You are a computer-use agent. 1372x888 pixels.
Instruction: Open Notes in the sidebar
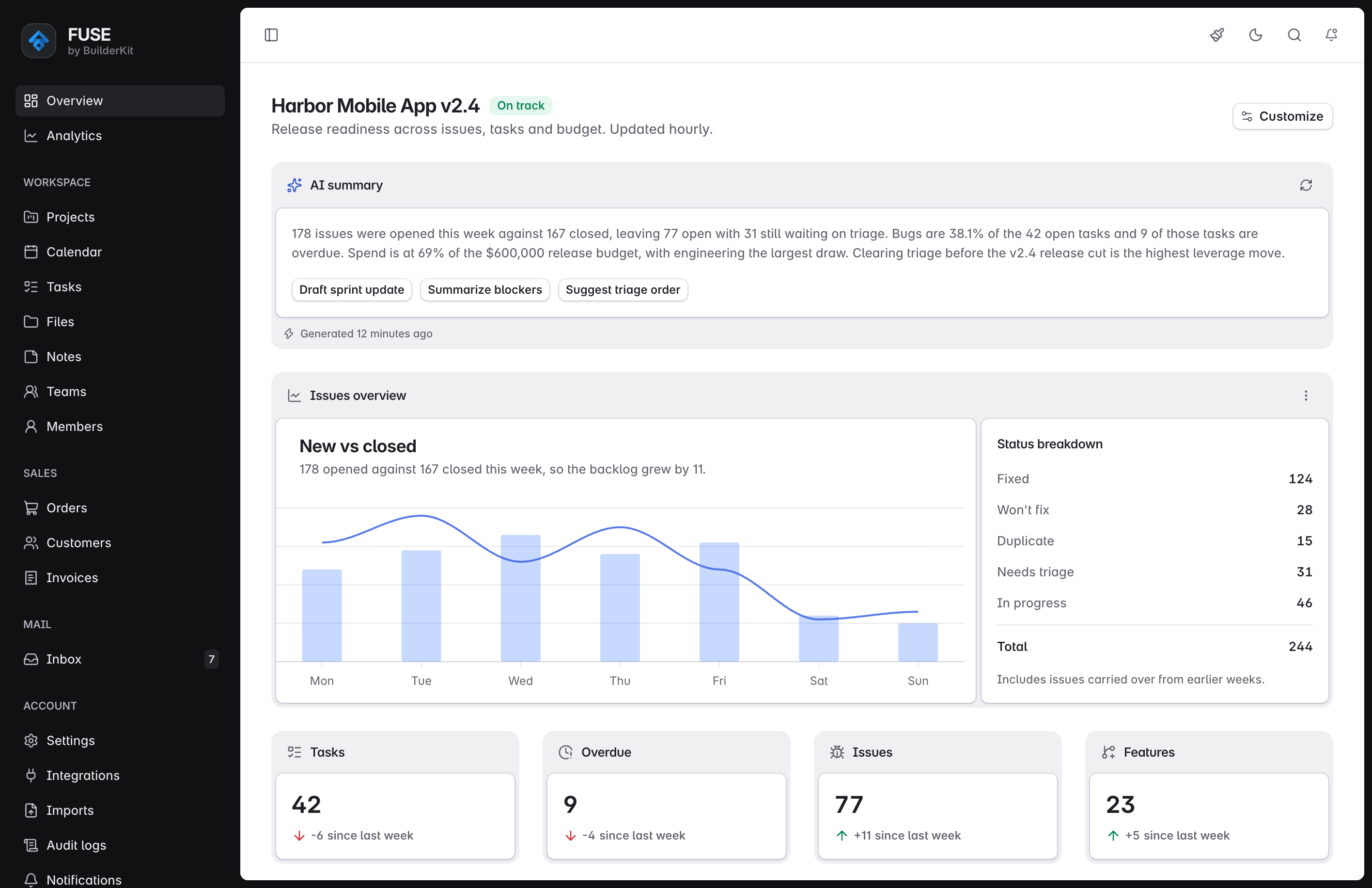[120, 357]
